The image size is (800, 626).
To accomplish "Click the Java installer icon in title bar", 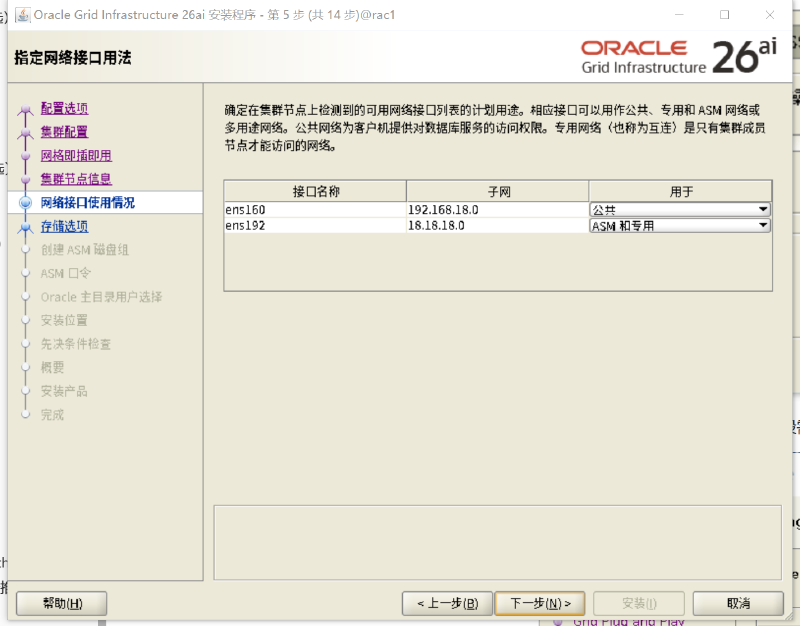I will (22, 15).
